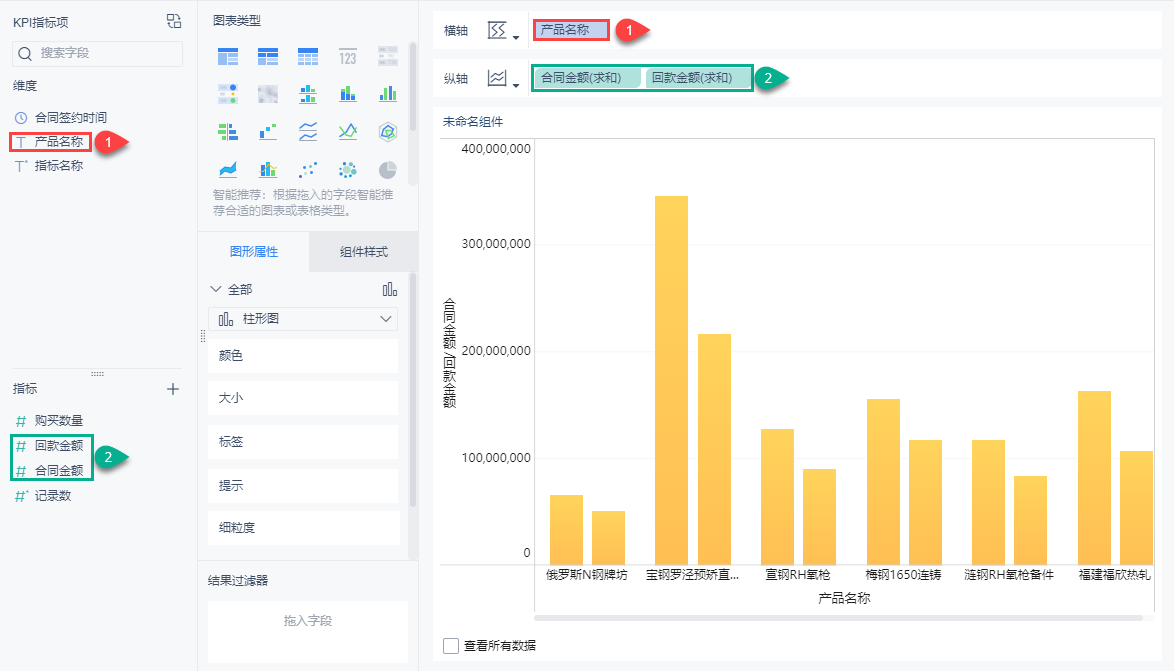Click the 标签 property box
Viewport: 1174px width, 671px height.
pyautogui.click(x=303, y=442)
